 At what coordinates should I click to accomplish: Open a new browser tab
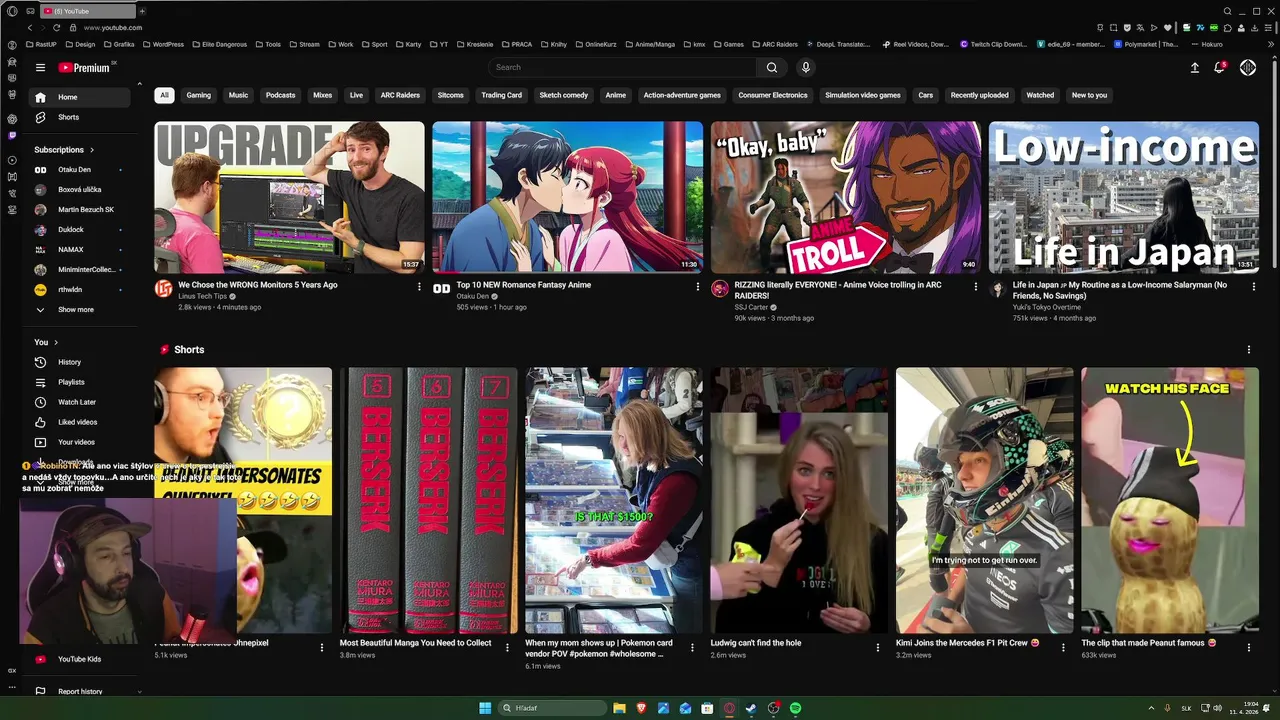click(142, 11)
